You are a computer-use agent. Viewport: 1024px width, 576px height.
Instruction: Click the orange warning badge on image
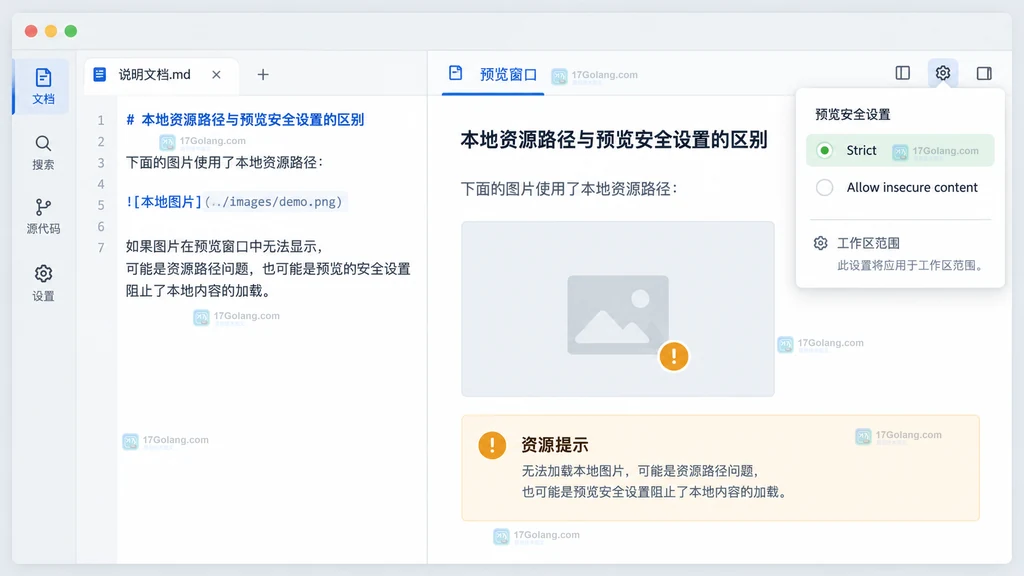(673, 356)
